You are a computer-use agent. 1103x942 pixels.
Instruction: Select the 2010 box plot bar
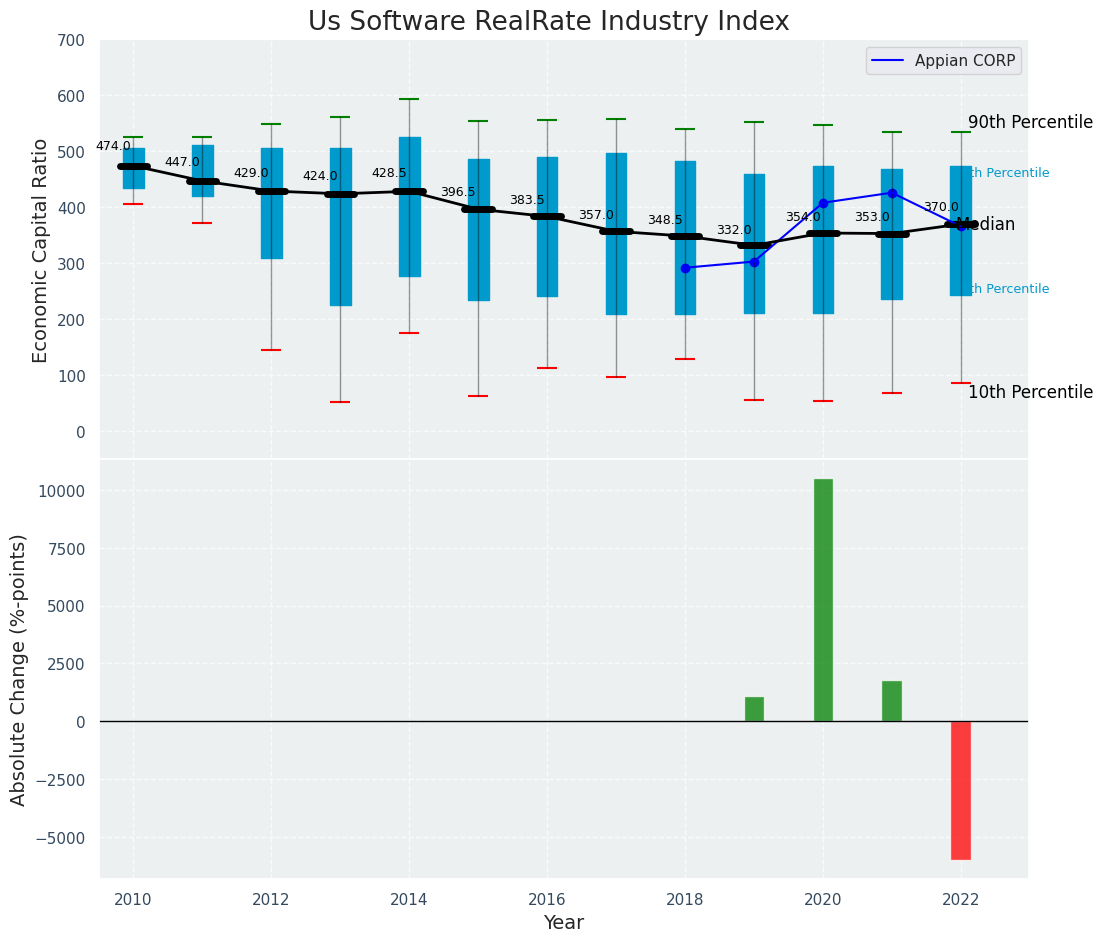click(134, 168)
